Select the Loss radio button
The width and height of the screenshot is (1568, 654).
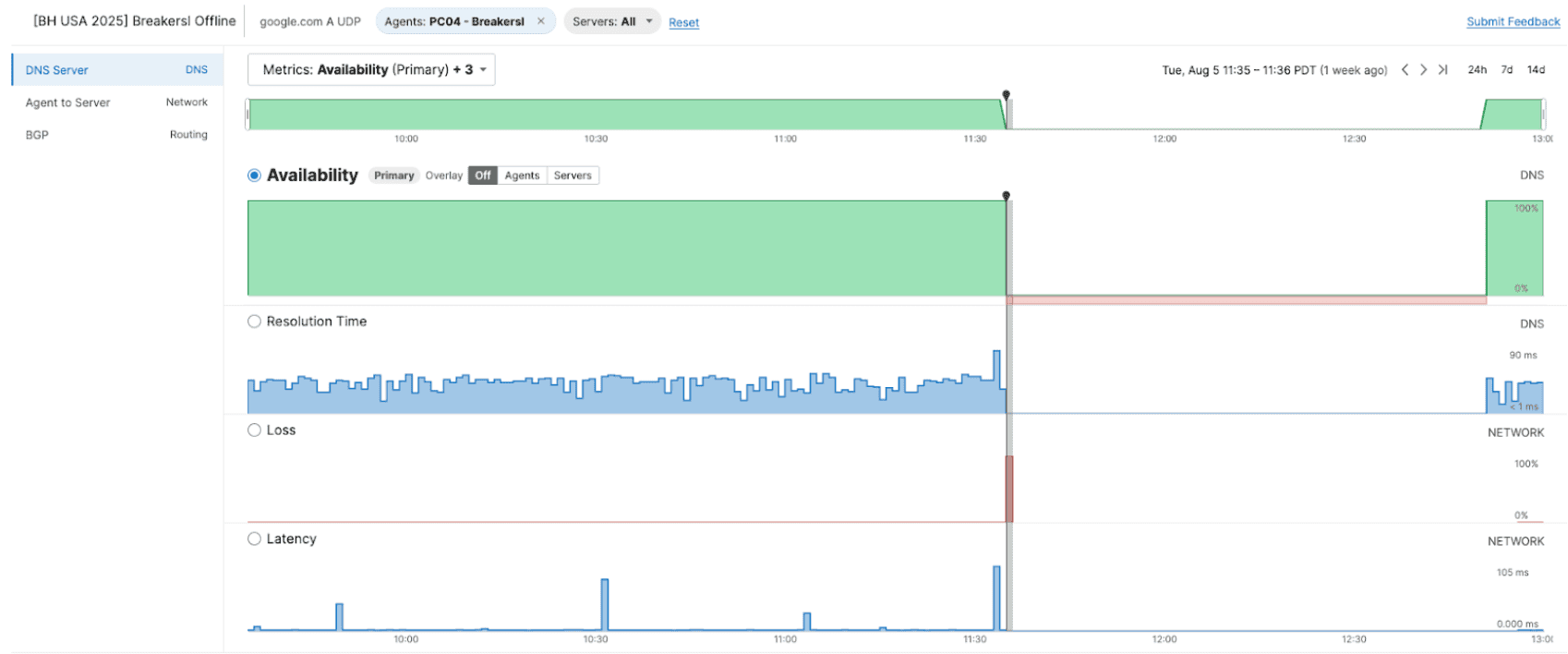point(254,430)
